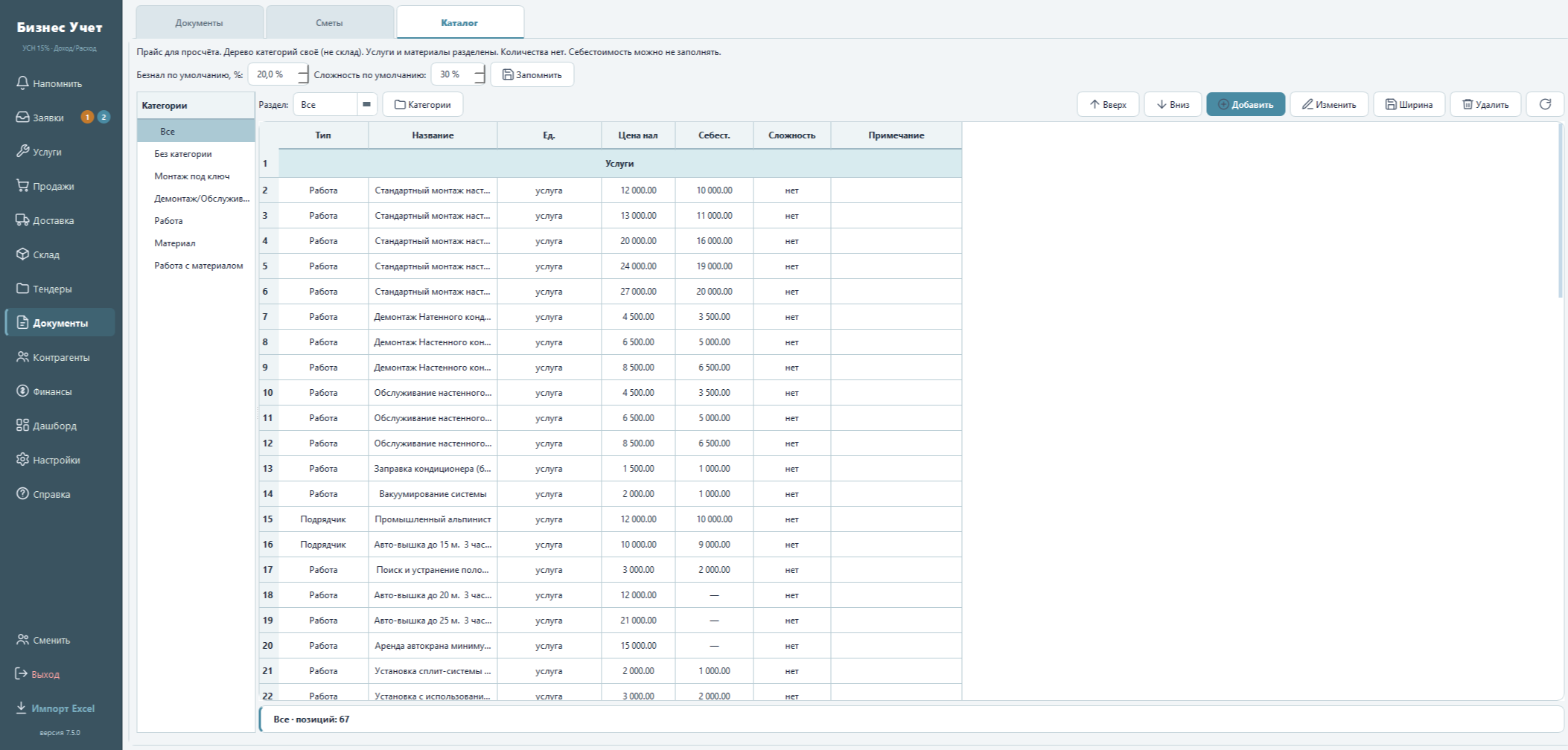Viewport: 1568px width, 750px height.
Task: Click the Запомнить save button
Action: (x=532, y=74)
